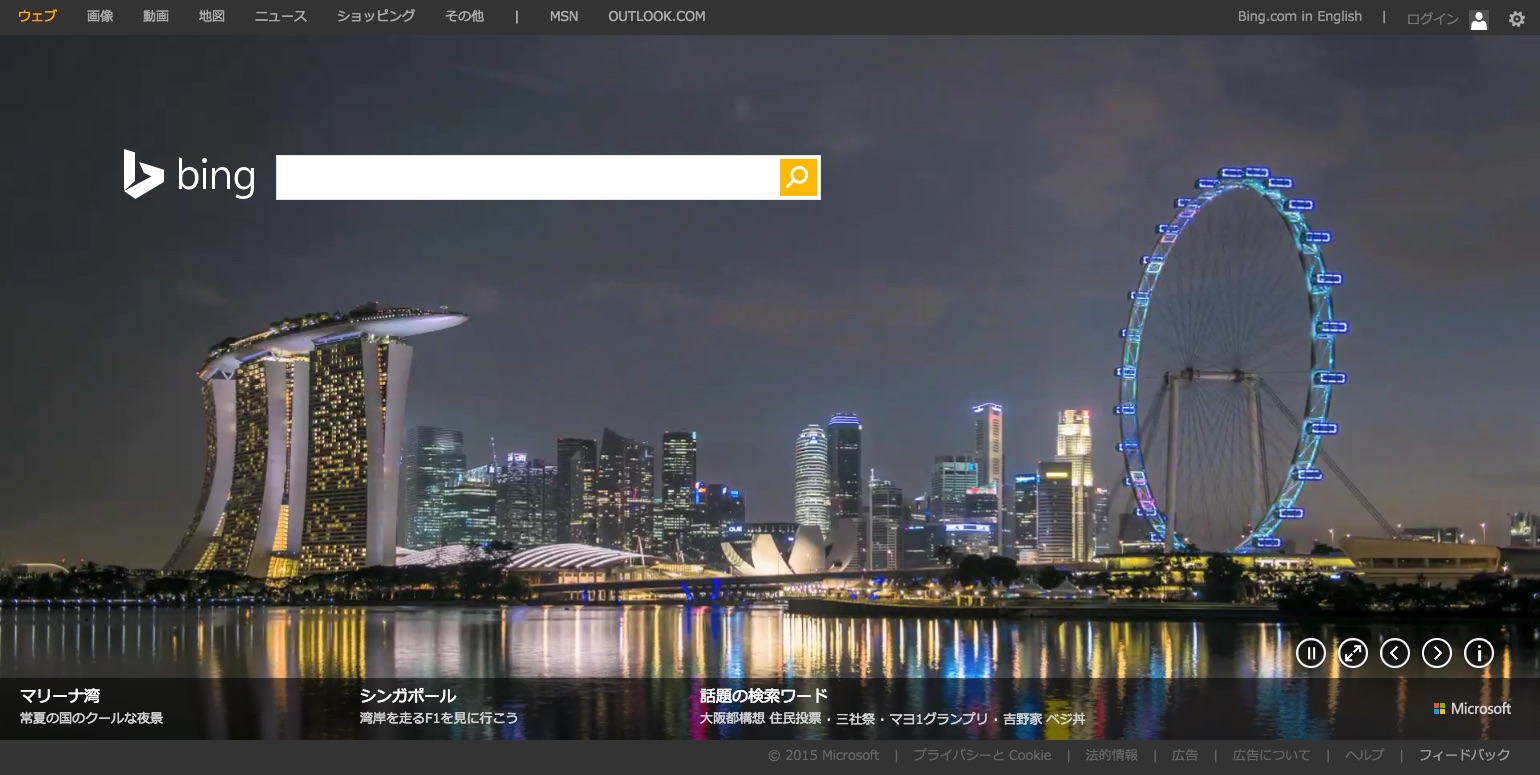Click the orange search magnifier button
The image size is (1540, 775).
click(x=798, y=178)
